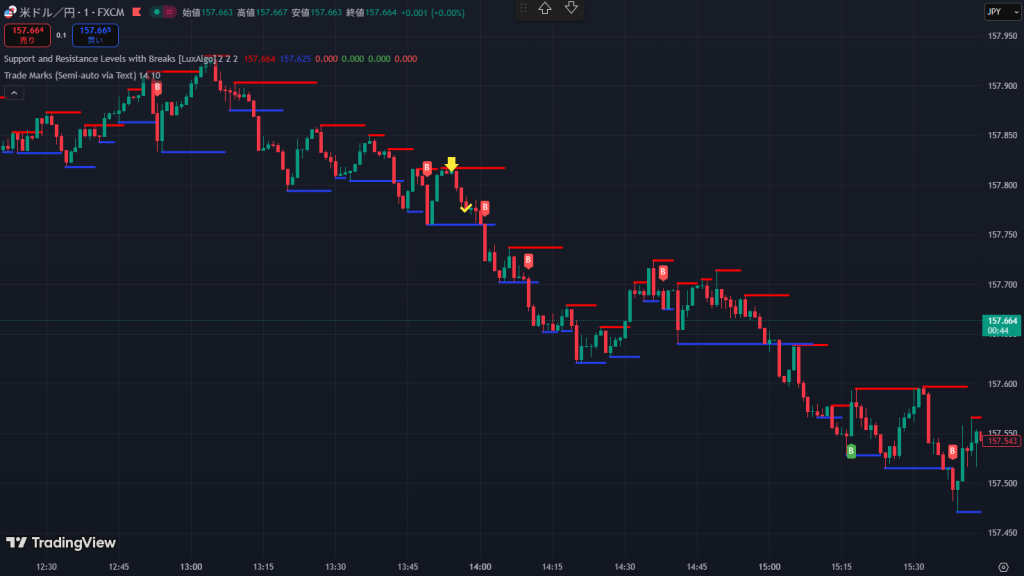Click the yellow down arrow marker on chart
This screenshot has height=576, width=1024.
pos(452,164)
